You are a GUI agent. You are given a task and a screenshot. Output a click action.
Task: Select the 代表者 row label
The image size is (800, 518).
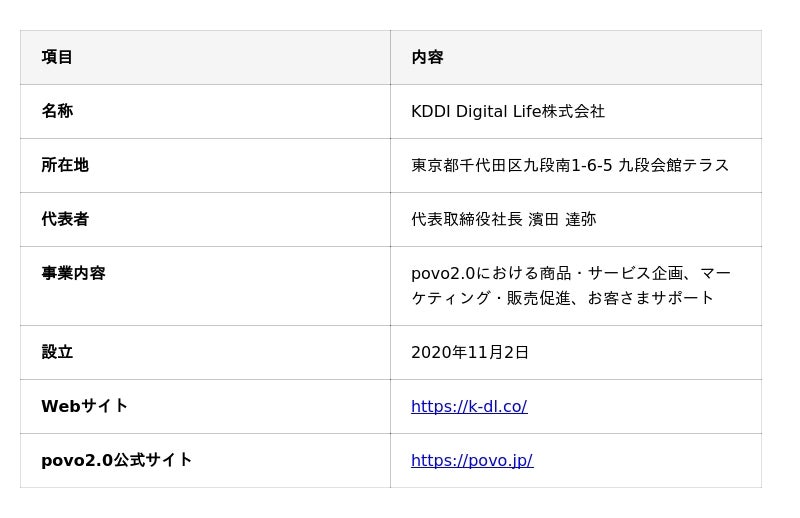click(65, 219)
